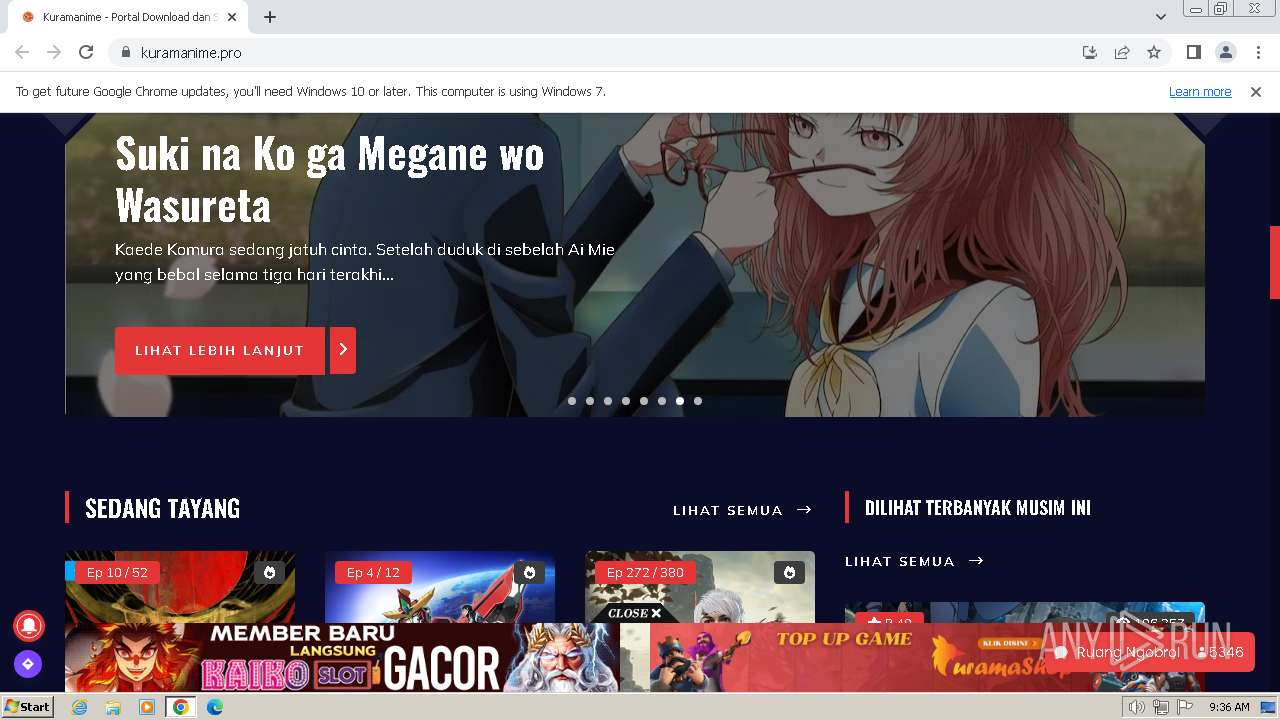Select the fourth carousel slide dot
This screenshot has width=1280, height=720.
[626, 401]
